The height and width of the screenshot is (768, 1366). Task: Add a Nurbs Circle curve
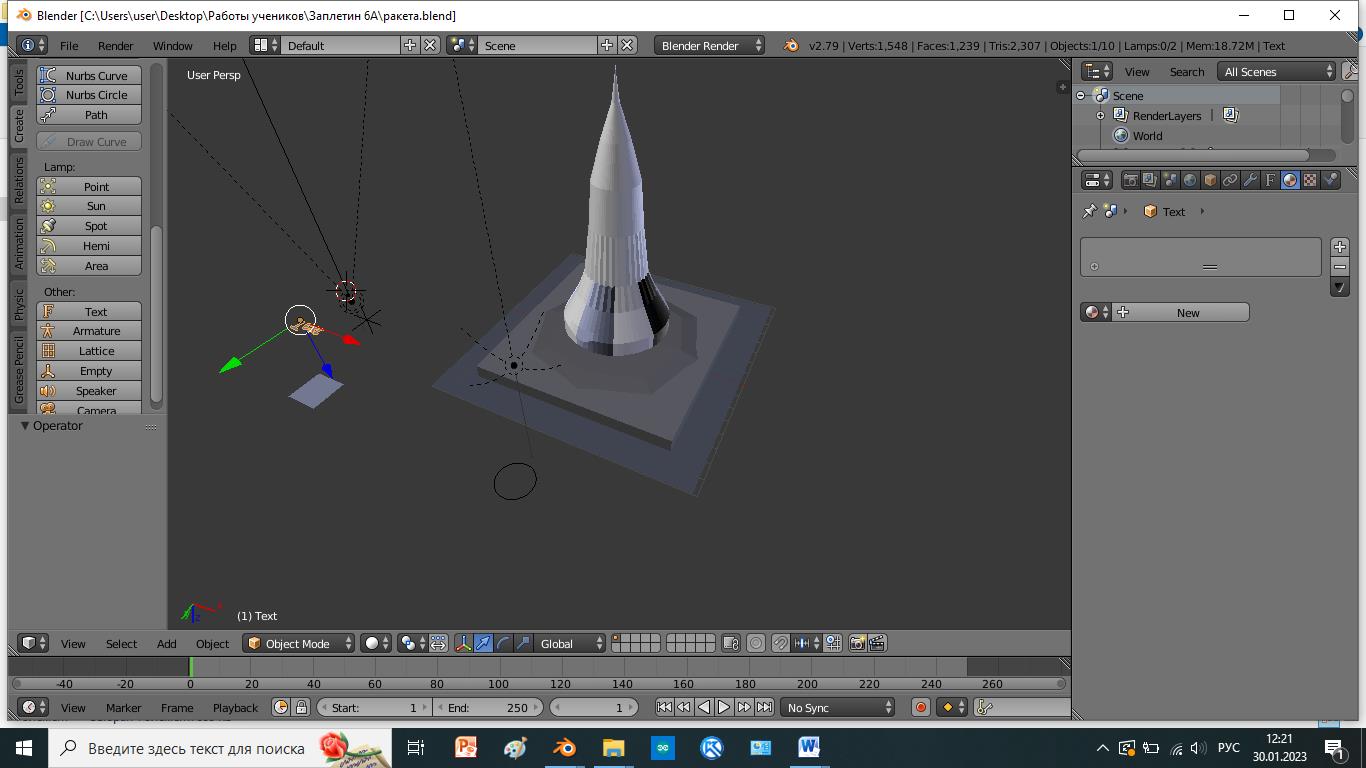click(x=89, y=95)
